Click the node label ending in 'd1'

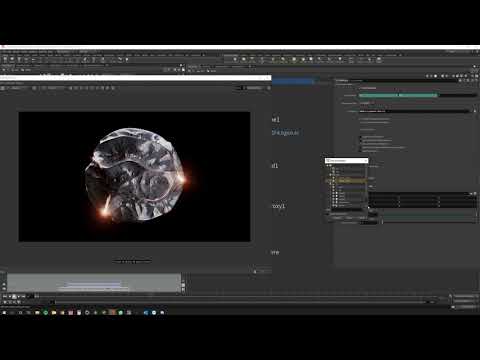[275, 165]
